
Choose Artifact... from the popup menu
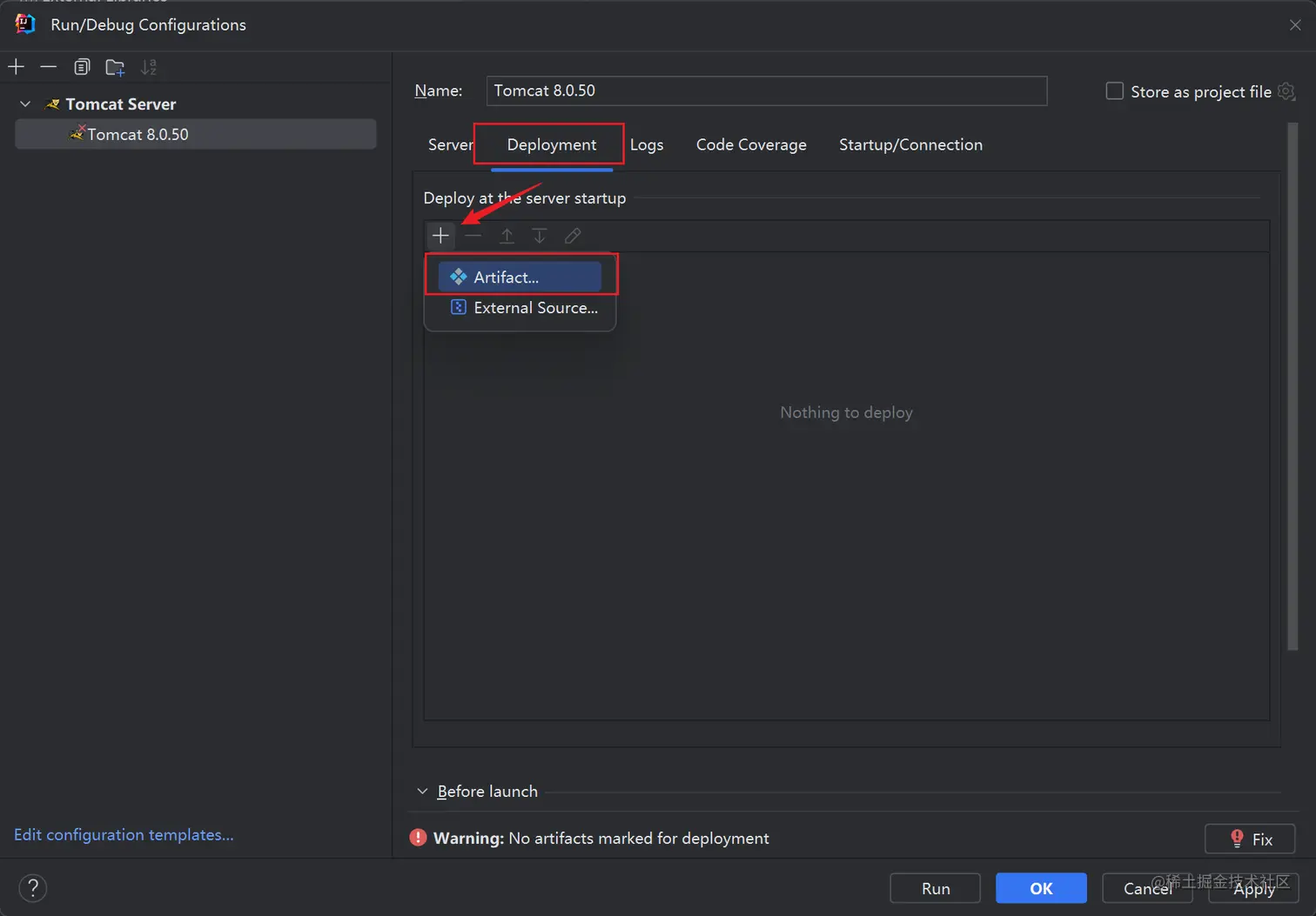point(520,277)
